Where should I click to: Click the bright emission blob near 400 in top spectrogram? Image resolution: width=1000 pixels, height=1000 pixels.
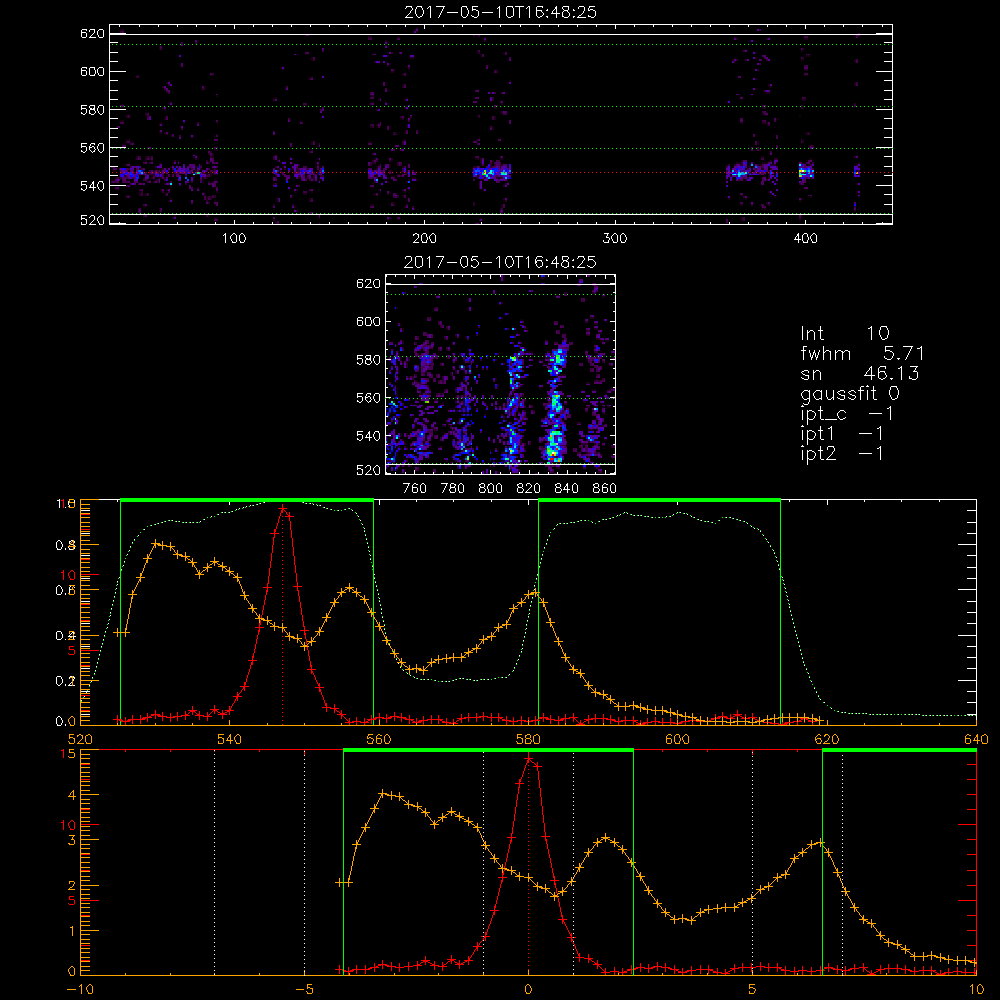point(806,172)
